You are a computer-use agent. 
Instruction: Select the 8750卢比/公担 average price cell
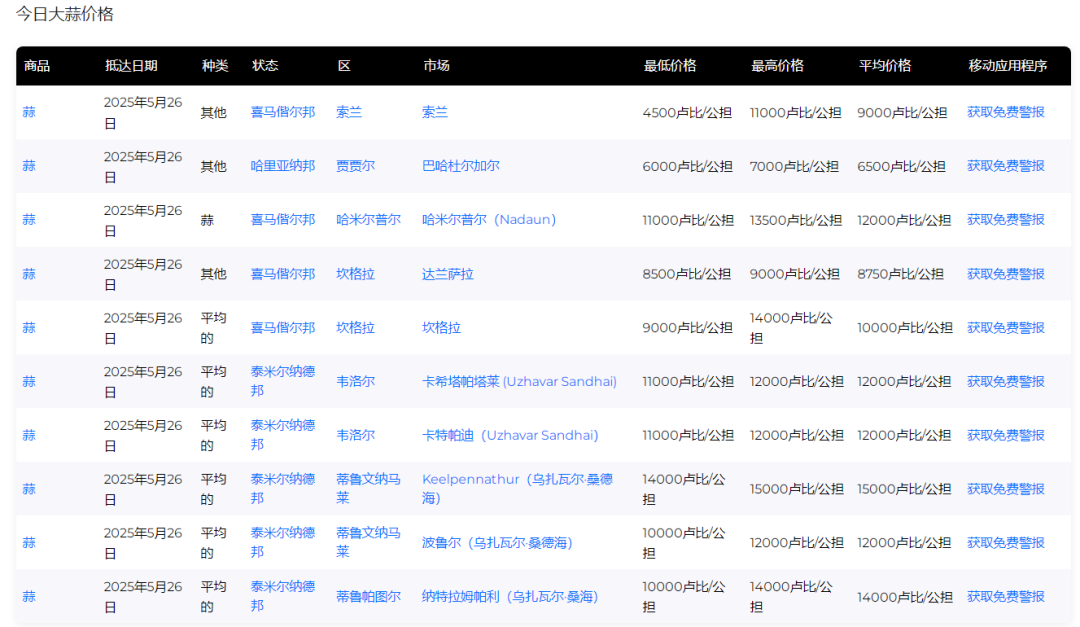(900, 274)
